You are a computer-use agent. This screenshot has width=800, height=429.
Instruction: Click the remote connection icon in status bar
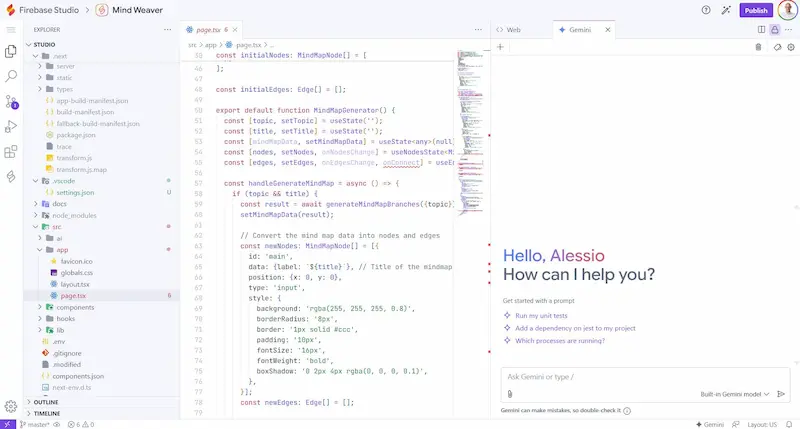pos(8,424)
